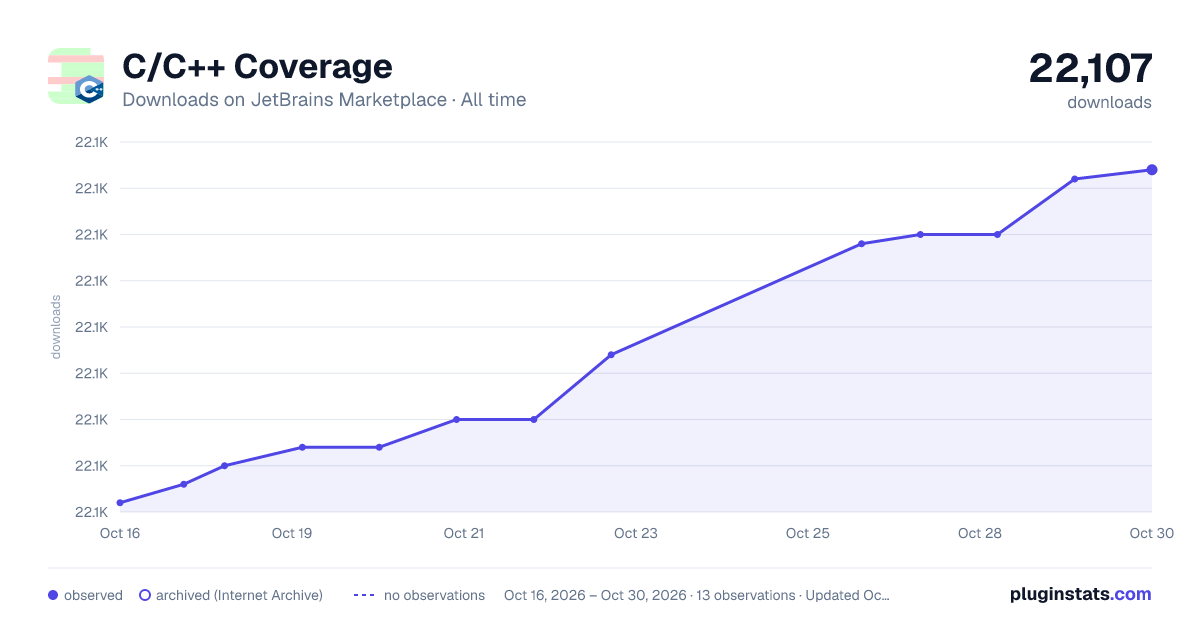Click the Oct 16 axis label
1200x630 pixels.
[120, 533]
